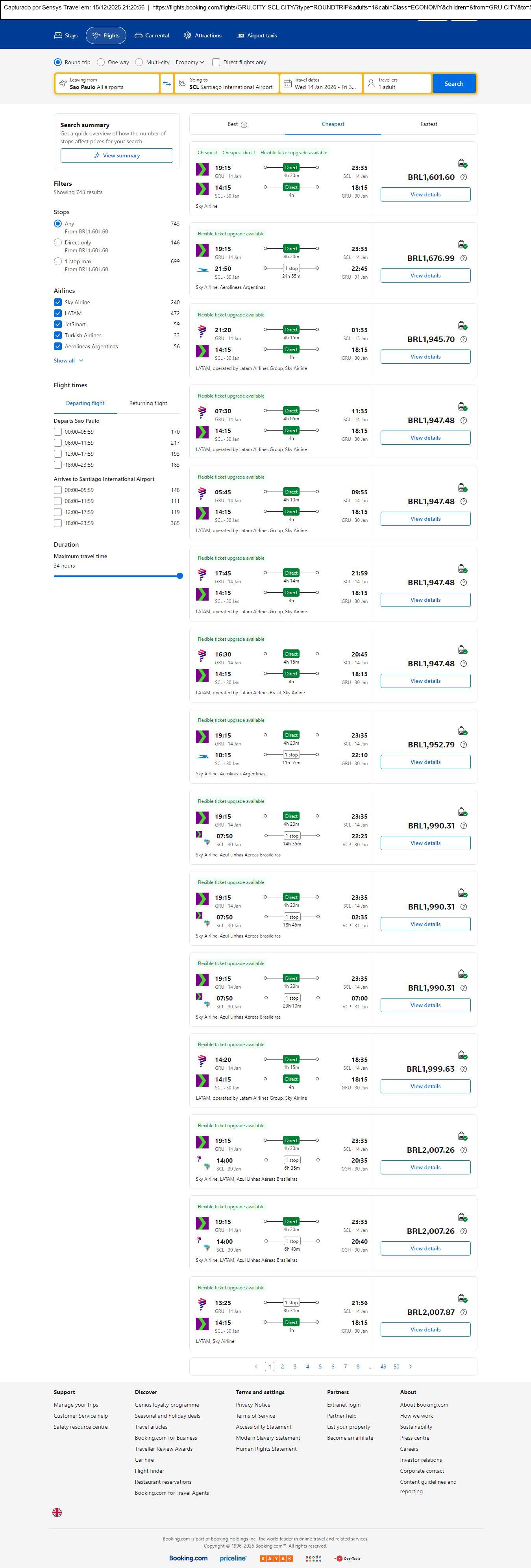Screen dimensions: 531x1568
Task: Switch to the Fastest results tab
Action: (x=429, y=124)
